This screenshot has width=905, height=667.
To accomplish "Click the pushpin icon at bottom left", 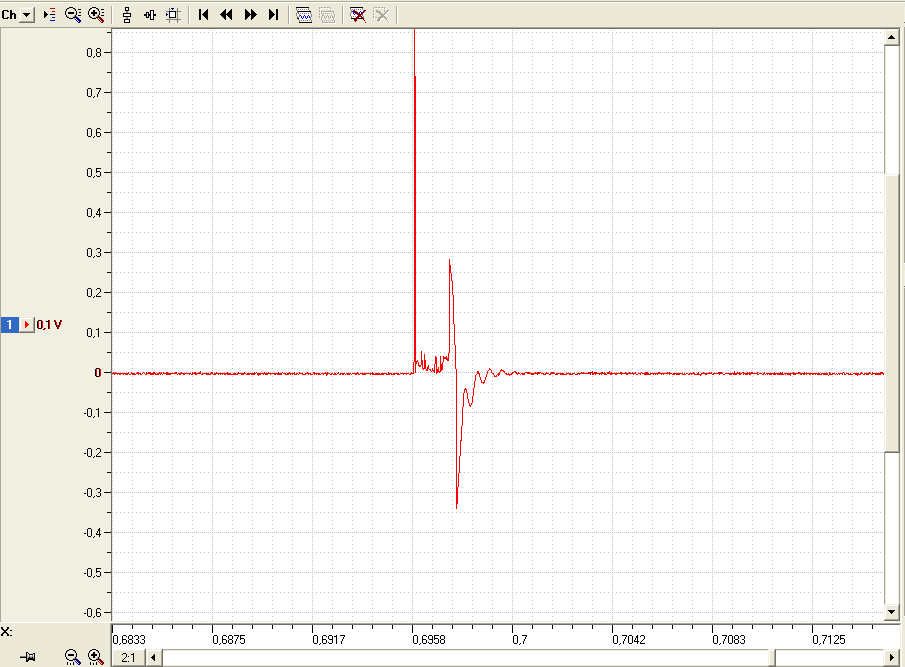I will click(x=28, y=657).
